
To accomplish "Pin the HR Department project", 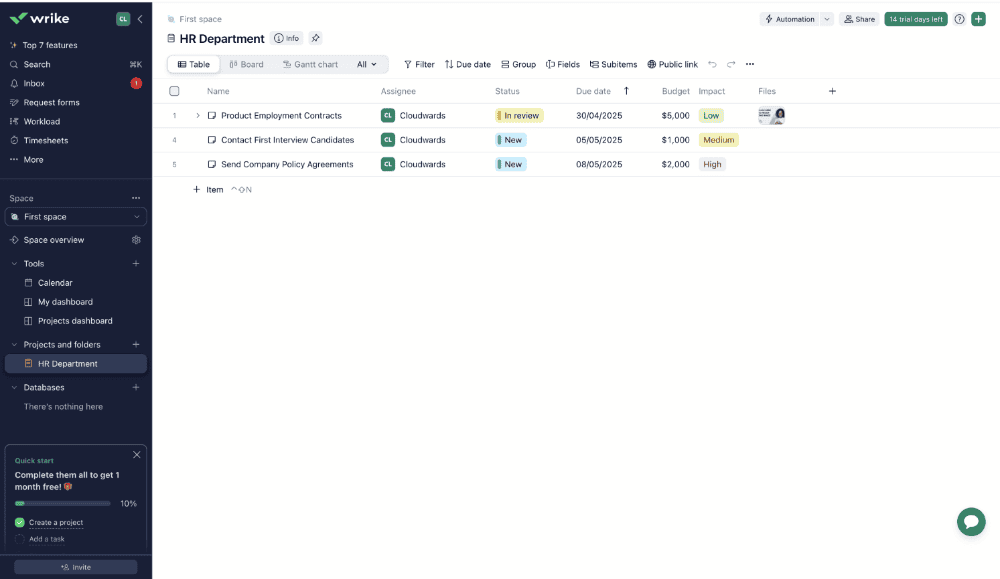I will 315,38.
